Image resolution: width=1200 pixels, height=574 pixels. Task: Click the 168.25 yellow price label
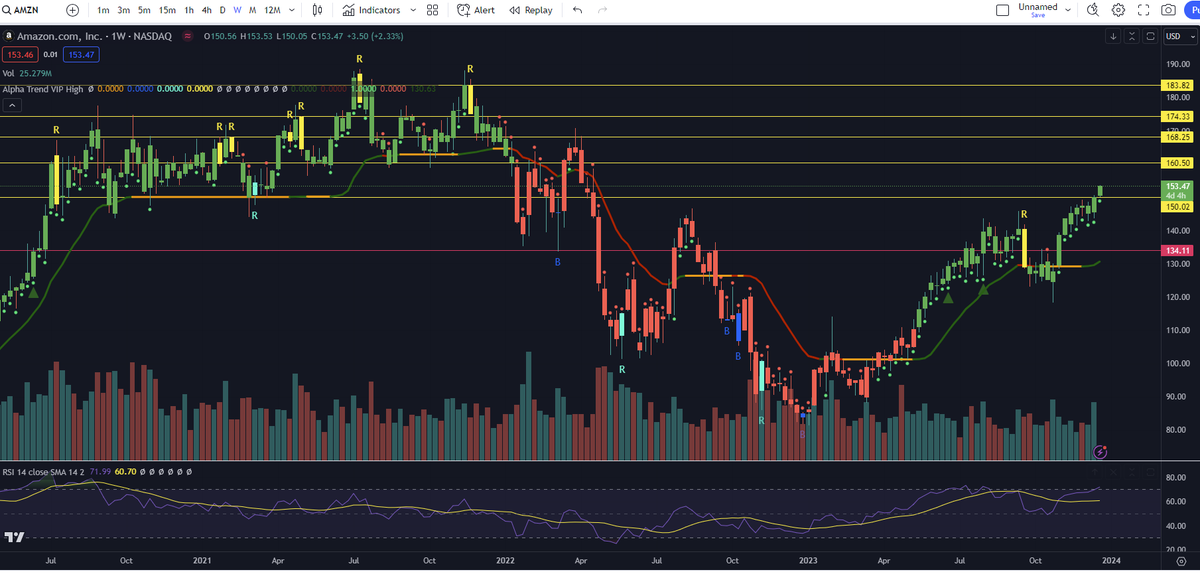(x=1176, y=137)
